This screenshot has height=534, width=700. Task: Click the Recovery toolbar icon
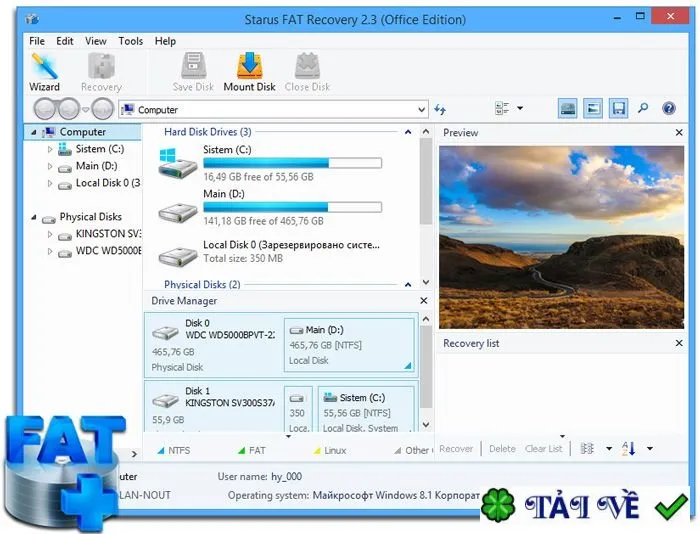(x=101, y=72)
